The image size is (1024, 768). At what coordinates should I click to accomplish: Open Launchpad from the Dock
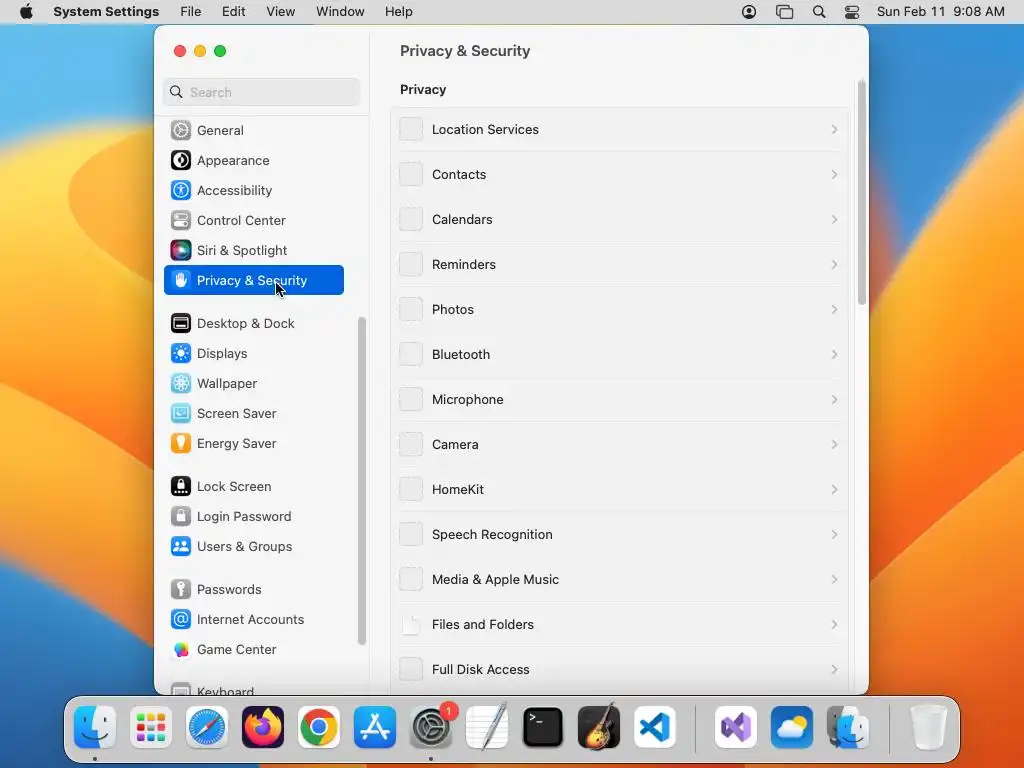pos(151,727)
